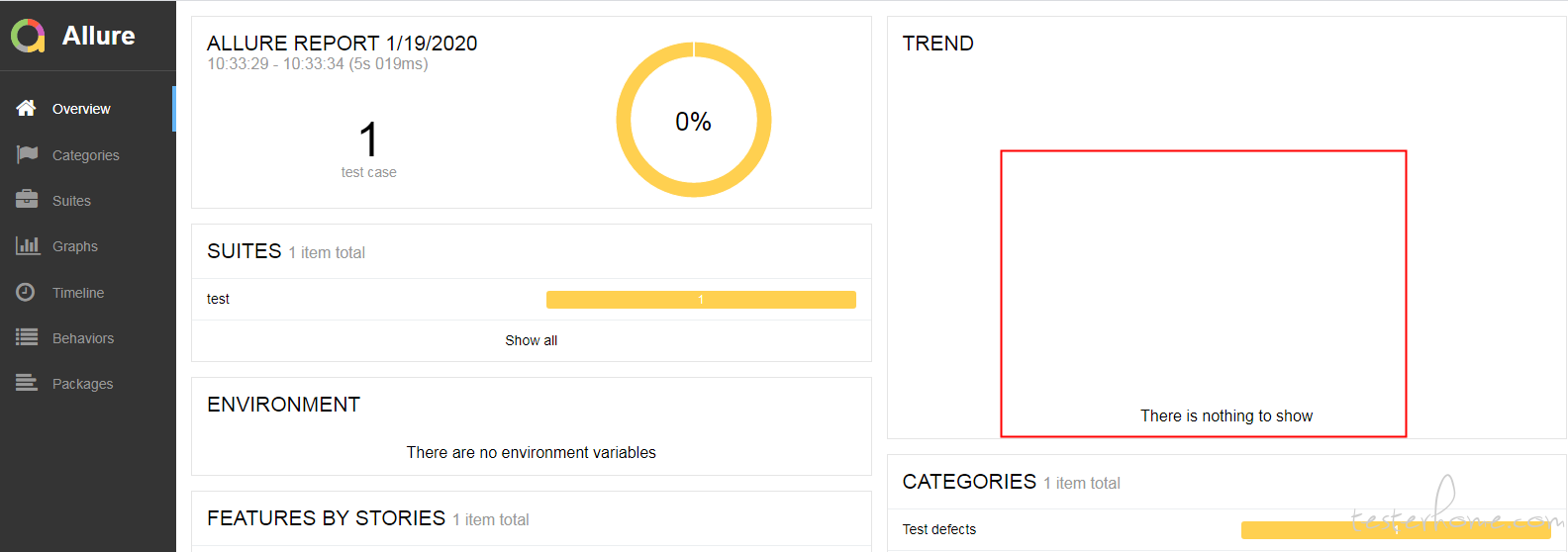1568x552 pixels.
Task: Show all suites link
Action: (x=532, y=340)
